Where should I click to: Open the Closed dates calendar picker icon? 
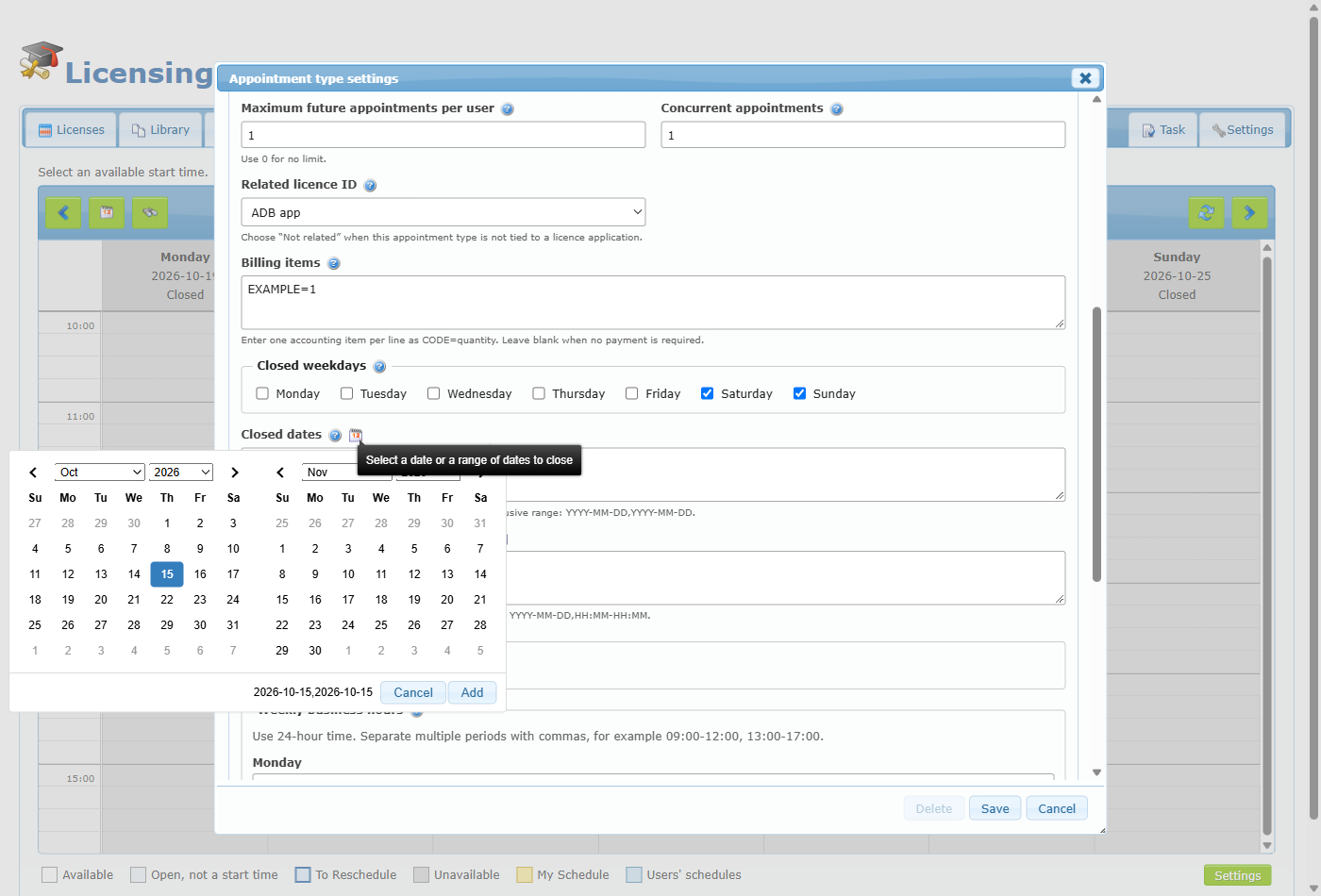[356, 435]
